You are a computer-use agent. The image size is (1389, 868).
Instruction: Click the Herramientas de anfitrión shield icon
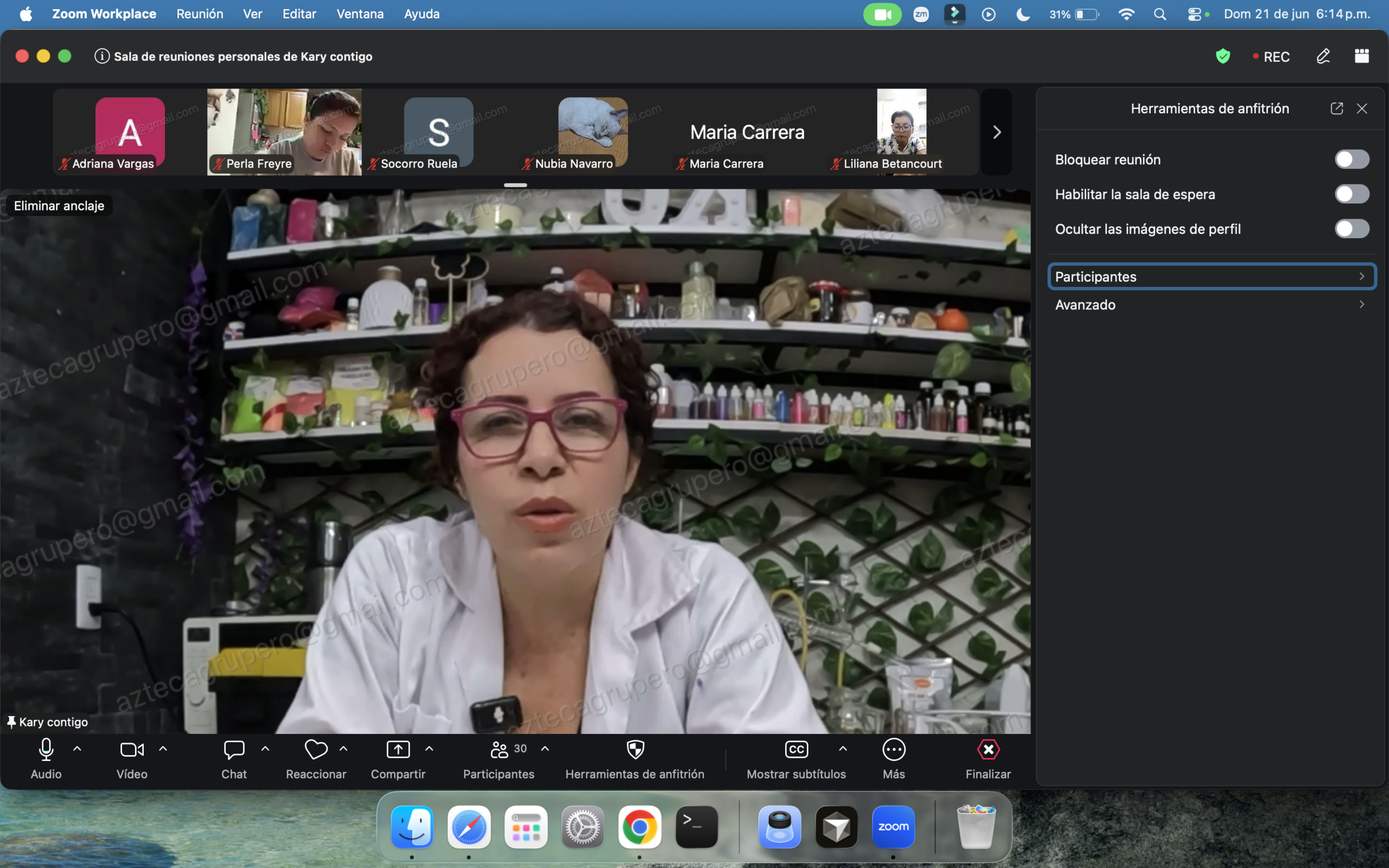[x=635, y=749]
